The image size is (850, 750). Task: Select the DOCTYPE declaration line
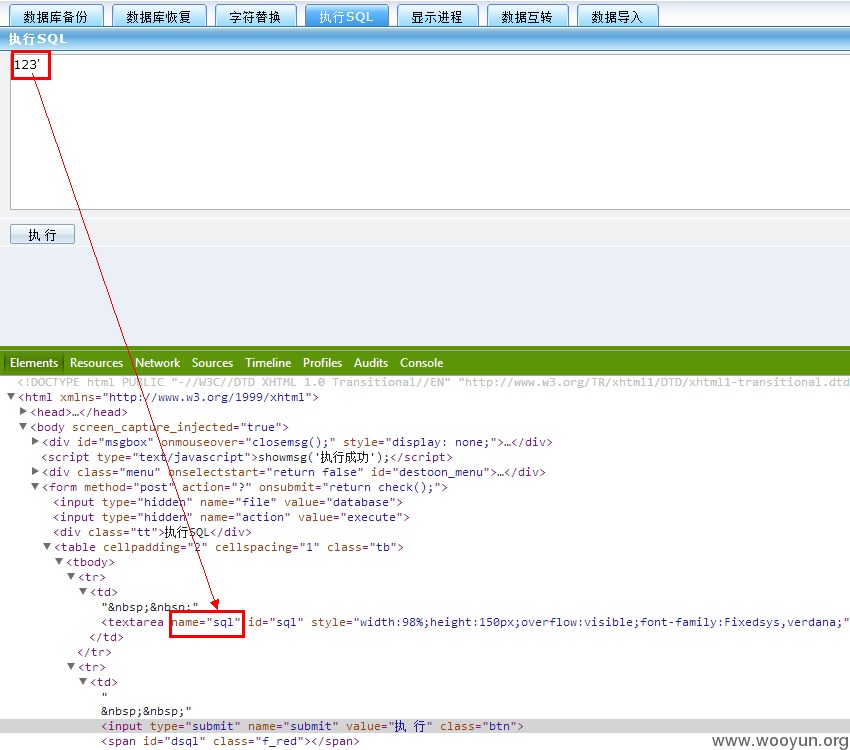click(433, 382)
